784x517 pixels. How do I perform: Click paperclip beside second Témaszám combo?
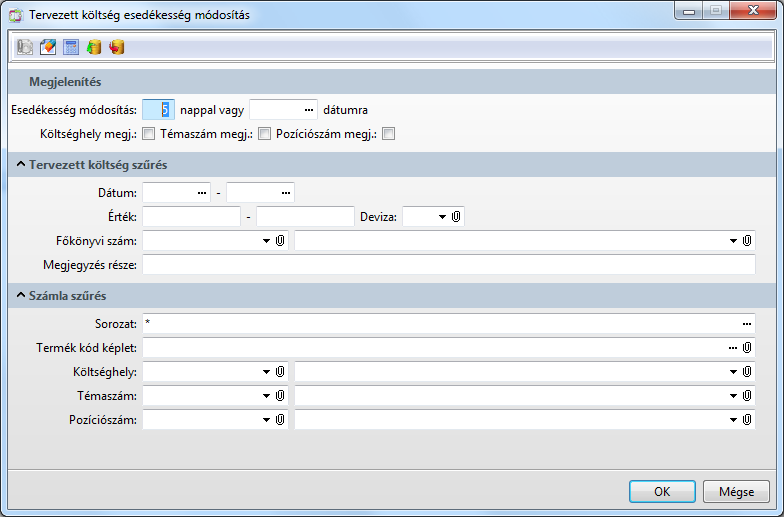pos(747,396)
